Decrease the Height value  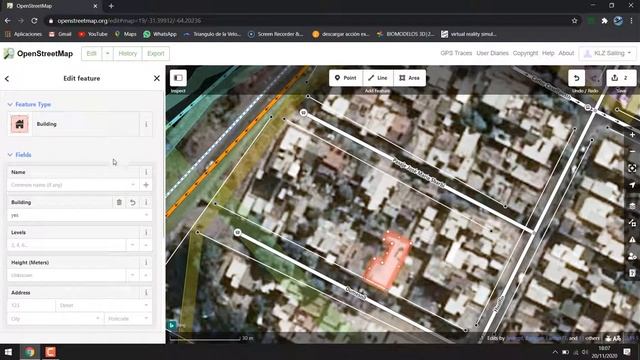pyautogui.click(x=132, y=276)
